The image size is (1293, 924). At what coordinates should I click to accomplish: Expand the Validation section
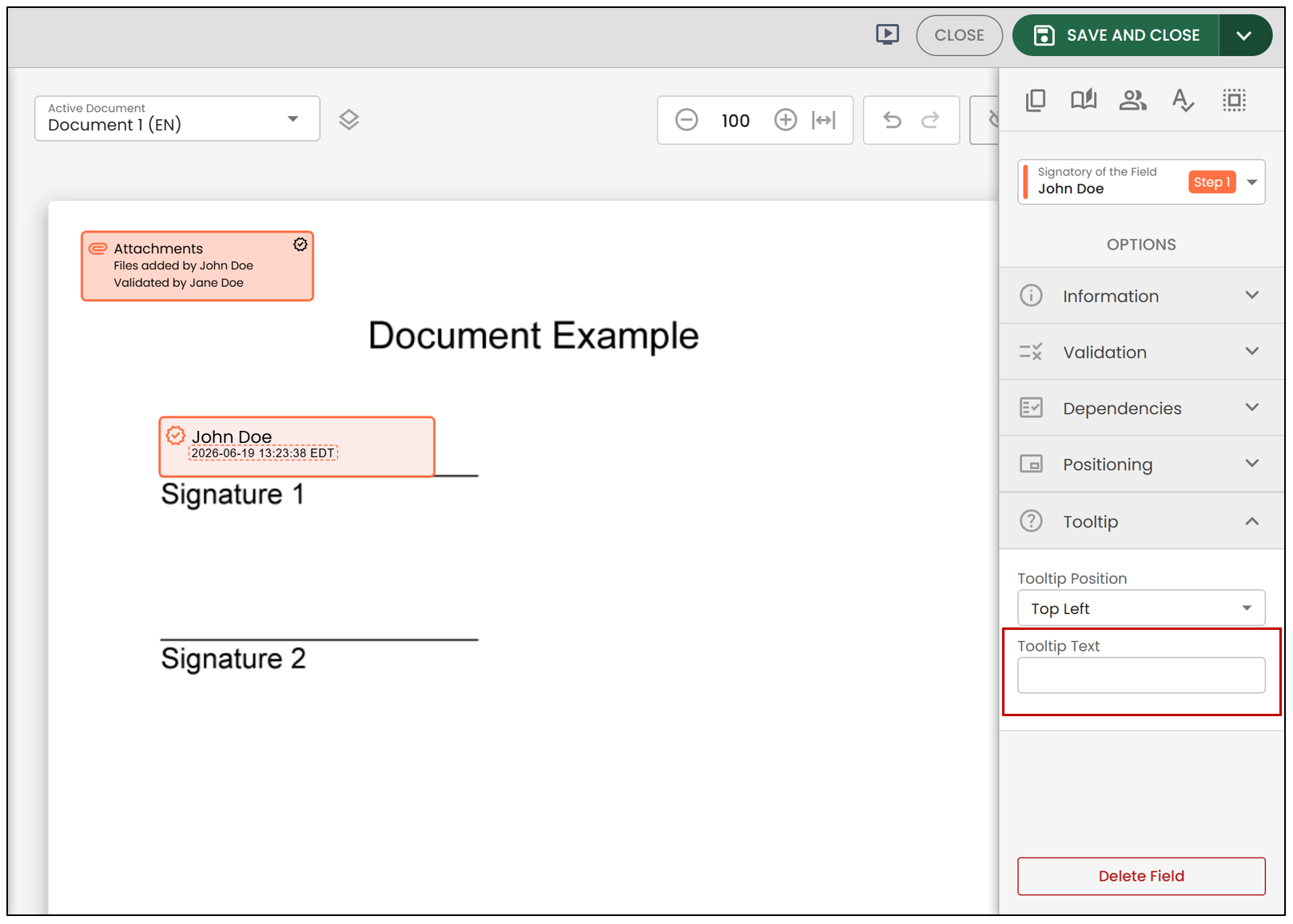pyautogui.click(x=1141, y=352)
